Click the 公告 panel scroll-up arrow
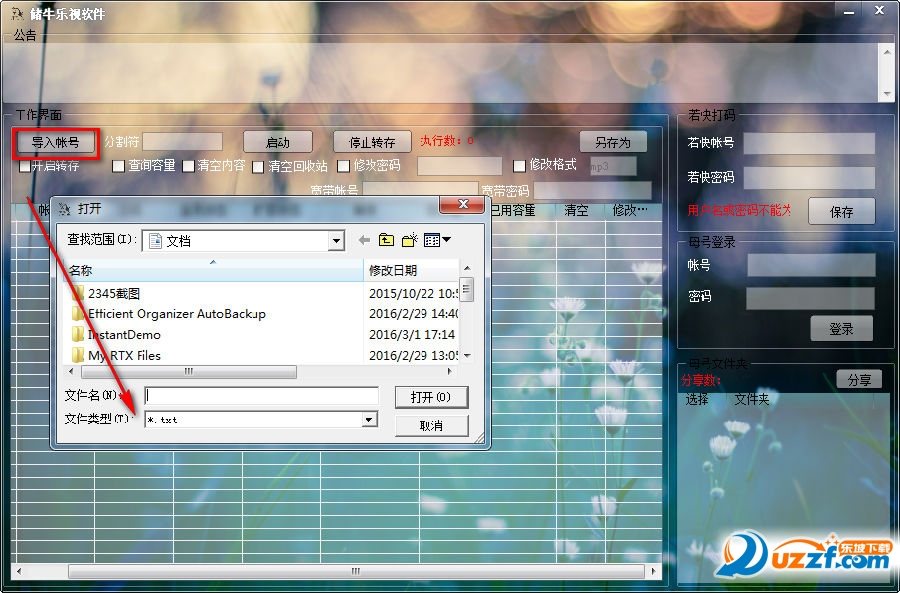Viewport: 900px width, 593px height. point(887,52)
